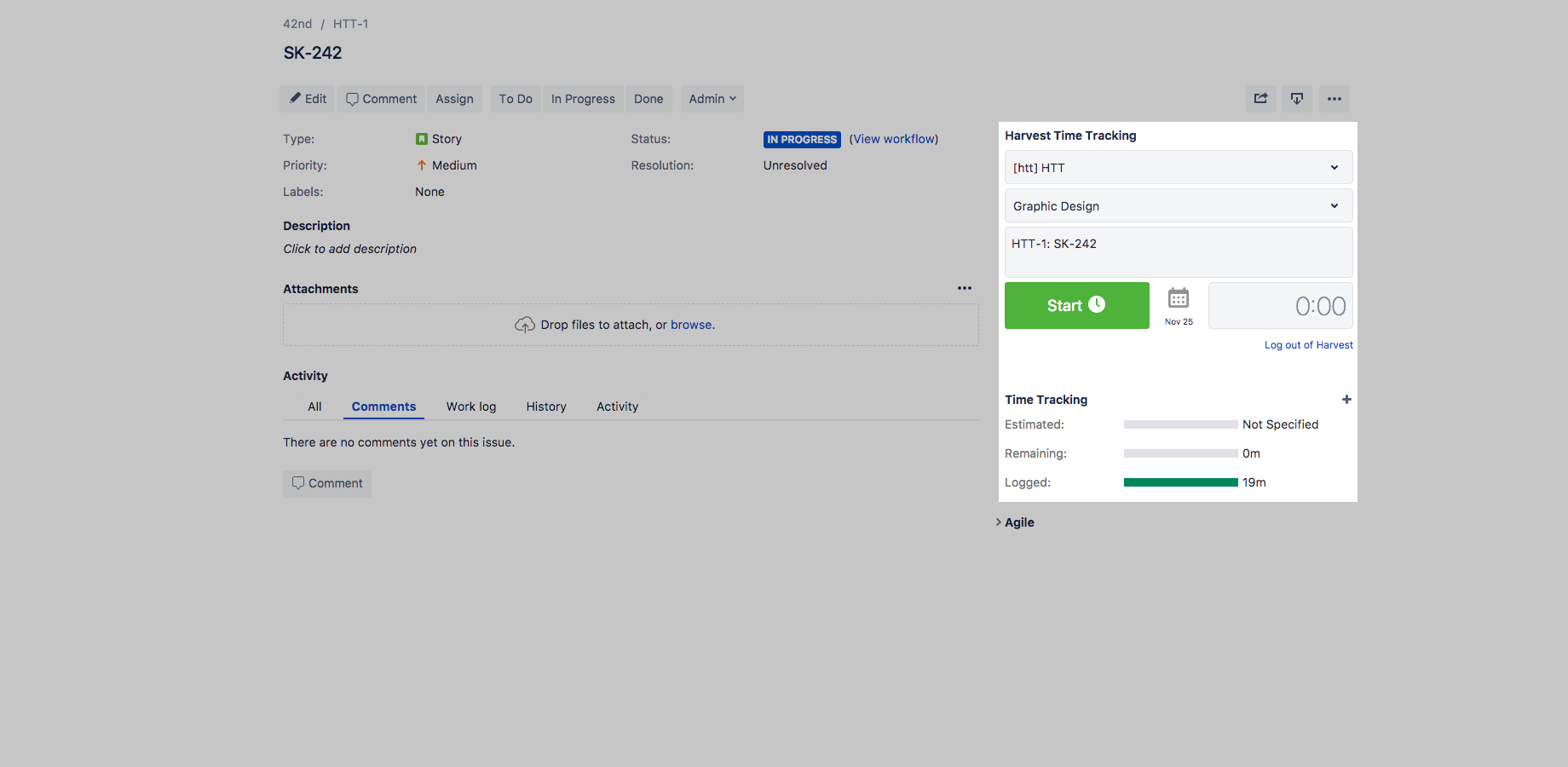The height and width of the screenshot is (767, 1568).
Task: Click the green Logged time progress bar
Action: click(1180, 482)
